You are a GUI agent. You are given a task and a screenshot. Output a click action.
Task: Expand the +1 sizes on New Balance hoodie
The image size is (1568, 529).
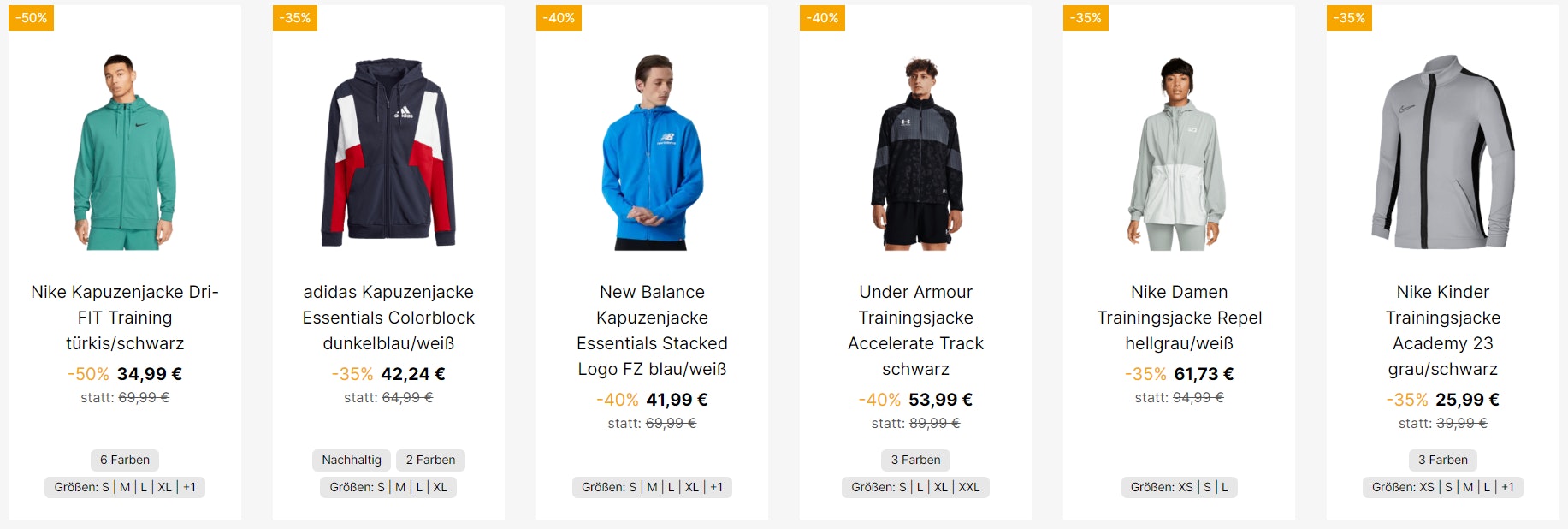[x=716, y=487]
